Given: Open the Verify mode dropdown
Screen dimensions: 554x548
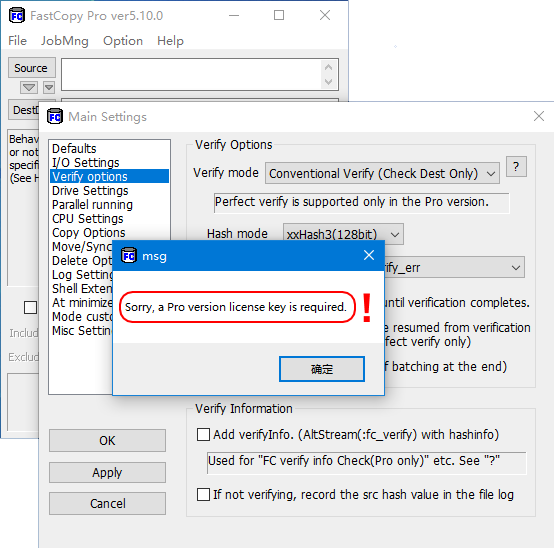Looking at the screenshot, I should tap(382, 173).
